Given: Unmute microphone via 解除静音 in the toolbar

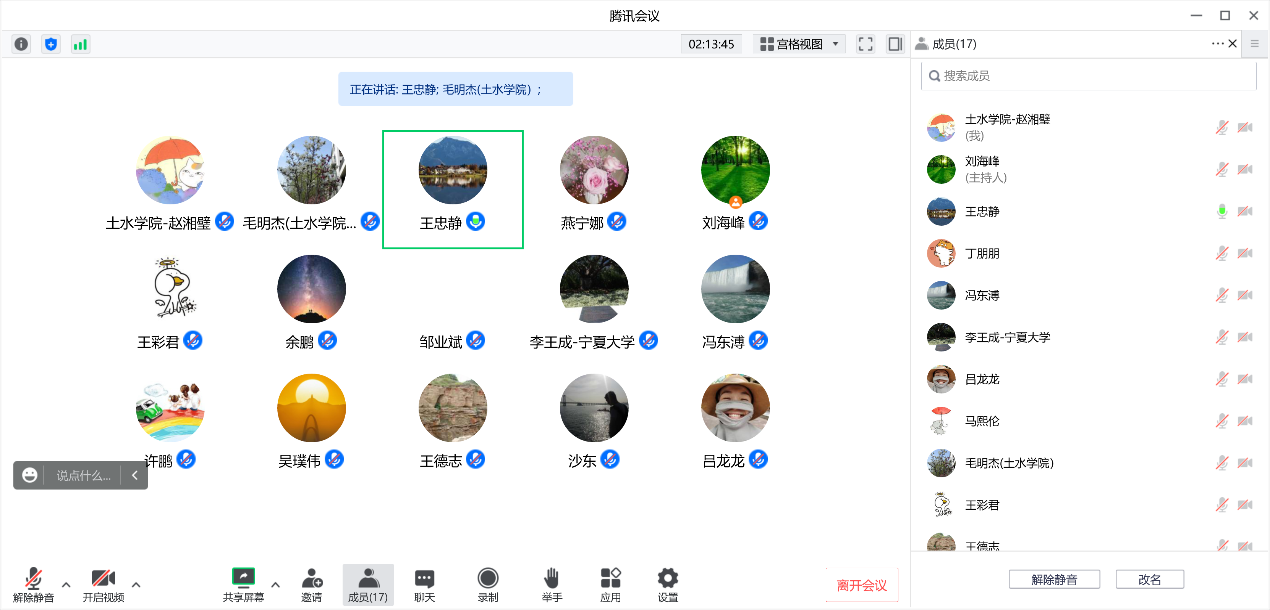Looking at the screenshot, I should coord(33,585).
